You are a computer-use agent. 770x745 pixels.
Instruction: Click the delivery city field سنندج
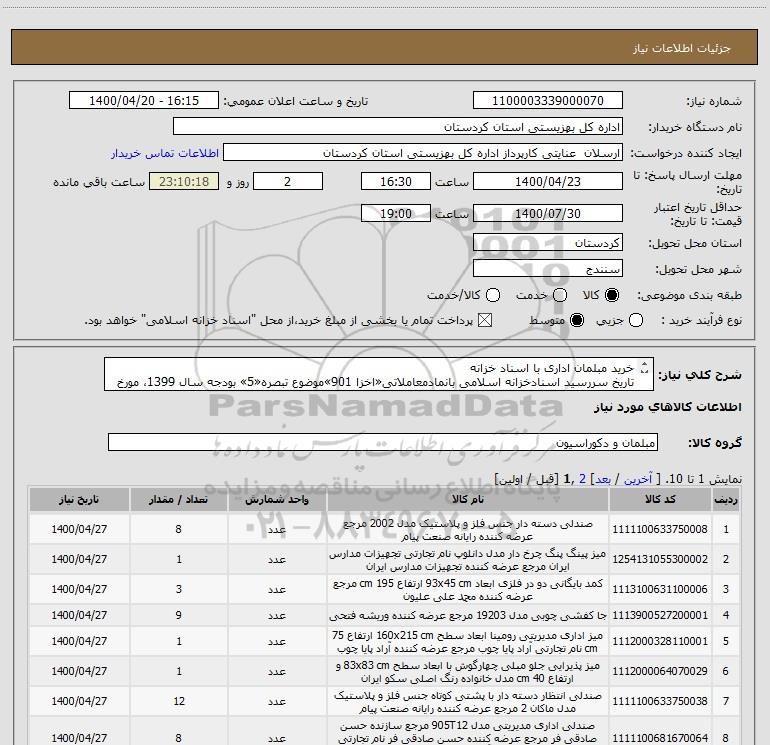[548, 268]
